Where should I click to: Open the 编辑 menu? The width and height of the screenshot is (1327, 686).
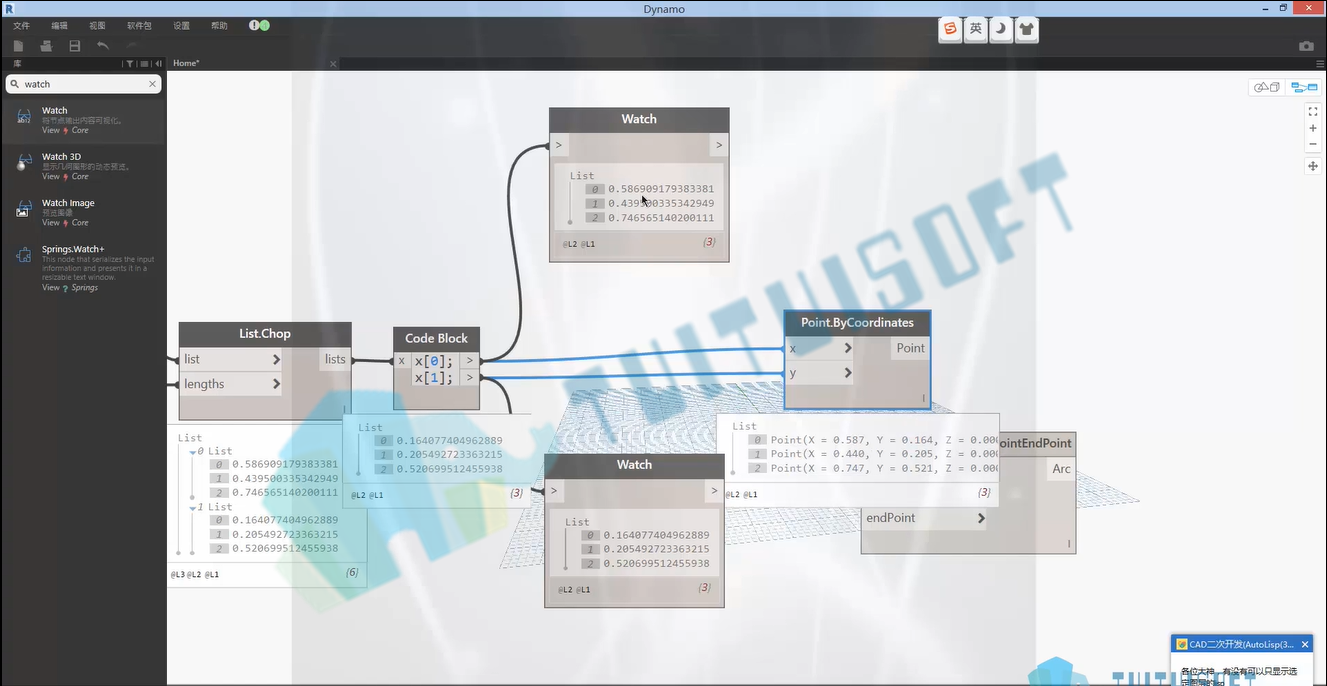pyautogui.click(x=60, y=26)
